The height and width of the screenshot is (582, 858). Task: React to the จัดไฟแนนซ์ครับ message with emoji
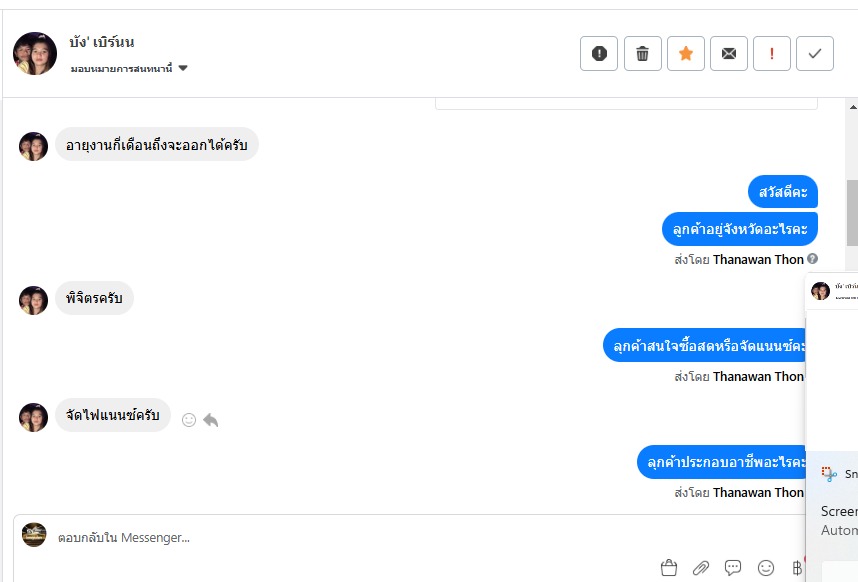tap(189, 420)
